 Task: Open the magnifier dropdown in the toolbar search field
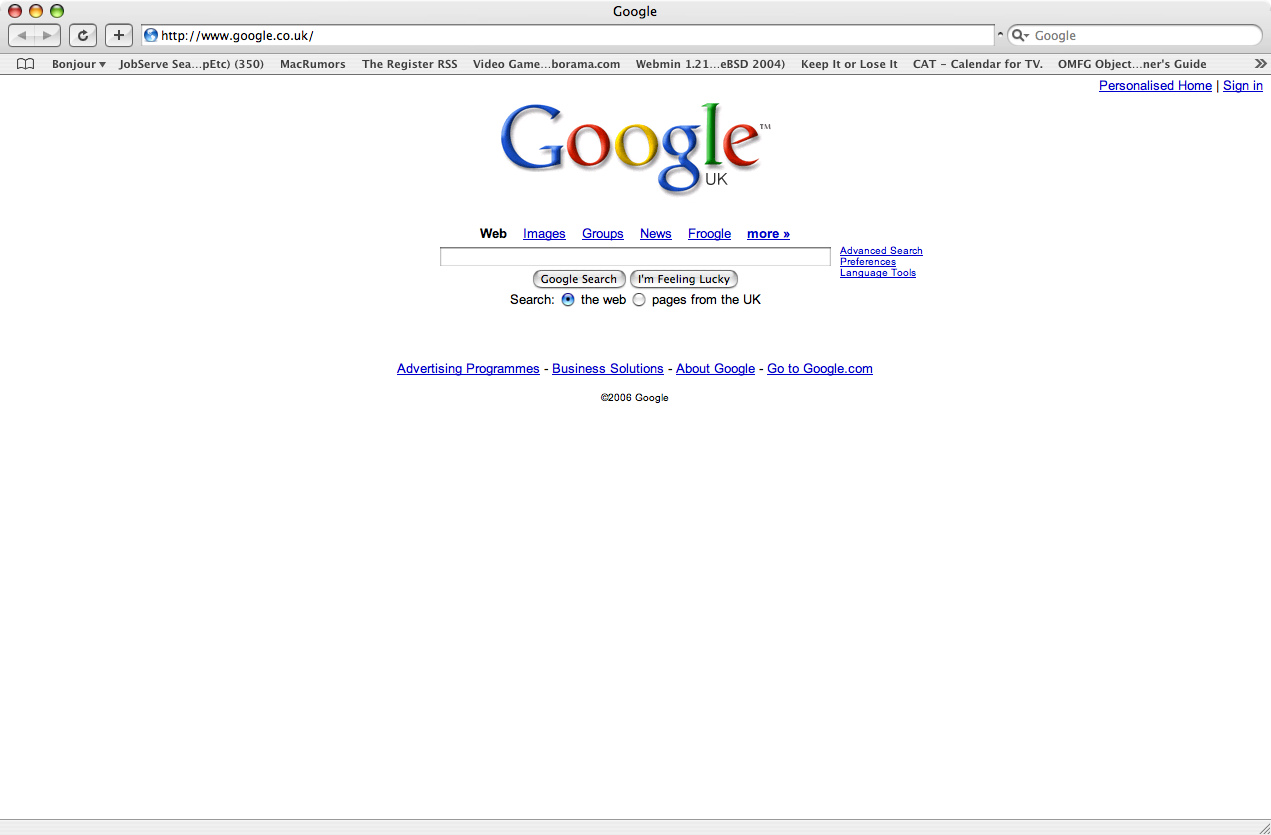point(1020,35)
